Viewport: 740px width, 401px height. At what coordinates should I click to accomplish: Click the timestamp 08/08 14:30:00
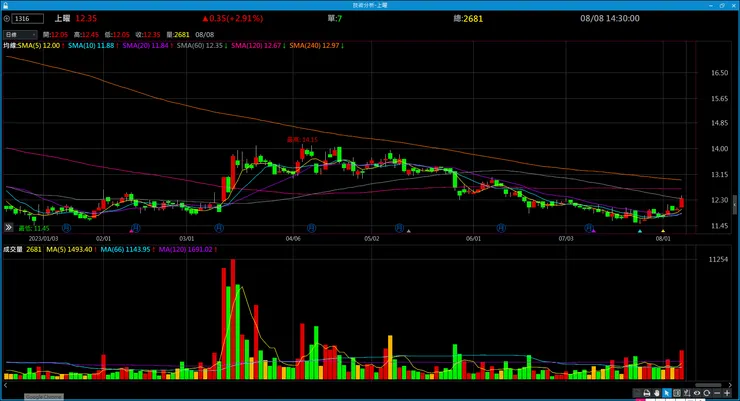(610, 18)
